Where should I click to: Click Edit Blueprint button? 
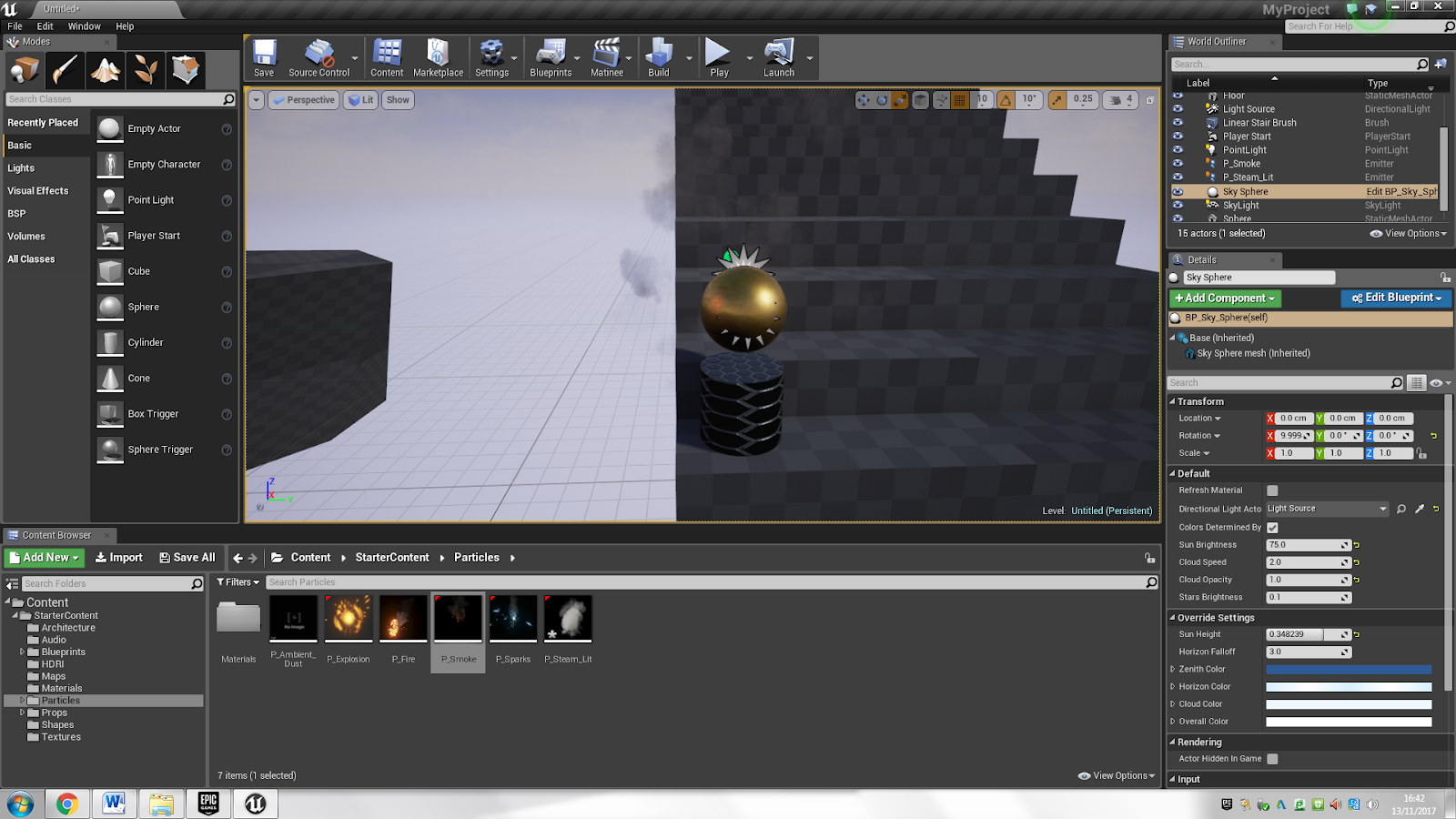coord(1396,298)
